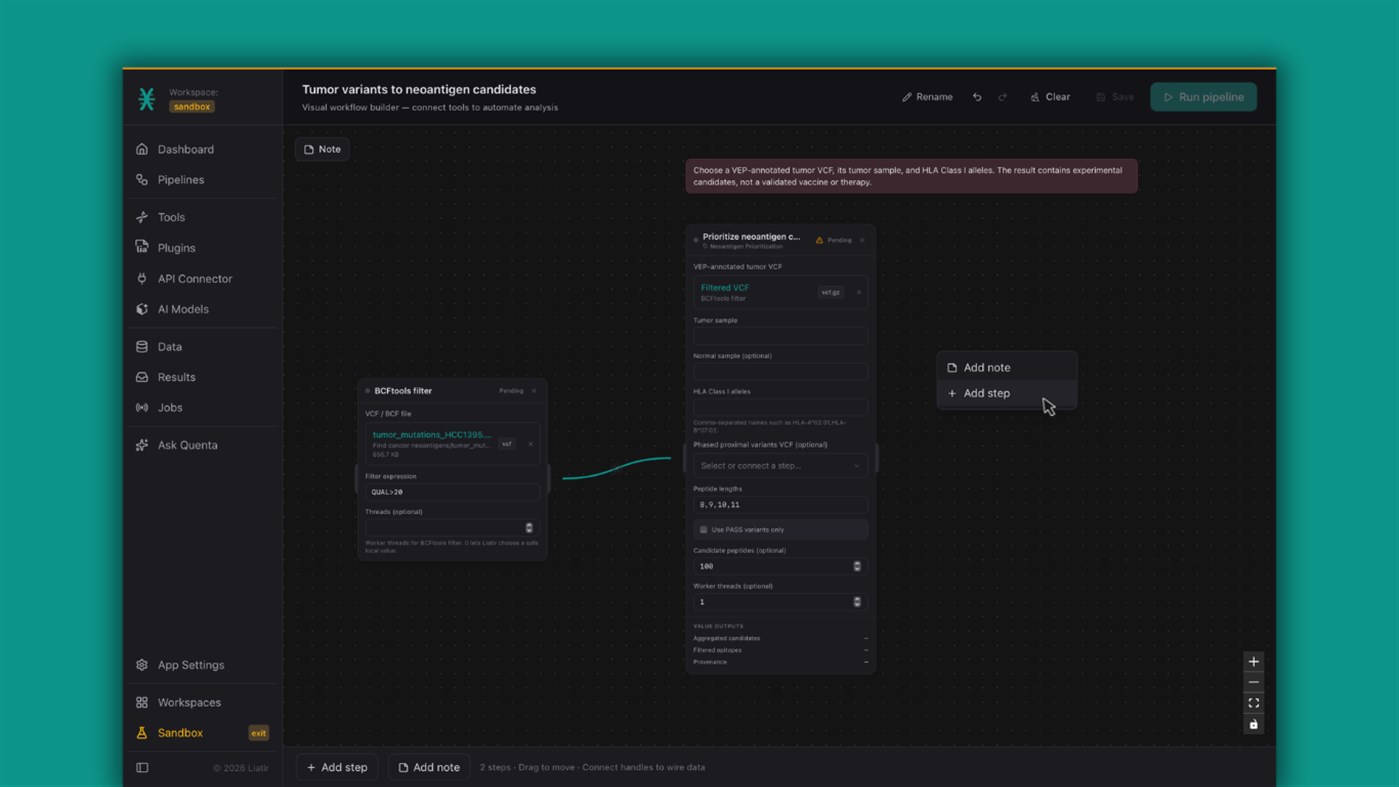This screenshot has width=1399, height=787.
Task: Choose Add note in context menu
Action: (1007, 368)
